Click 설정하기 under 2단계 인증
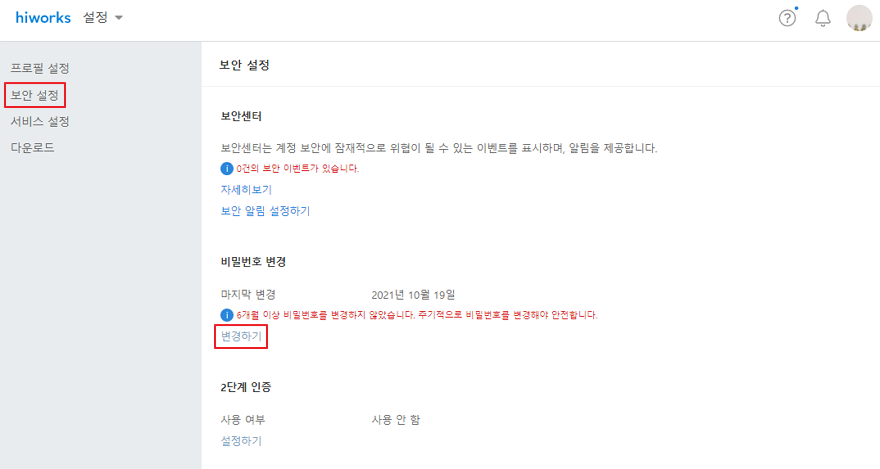The width and height of the screenshot is (880, 469). (241, 441)
